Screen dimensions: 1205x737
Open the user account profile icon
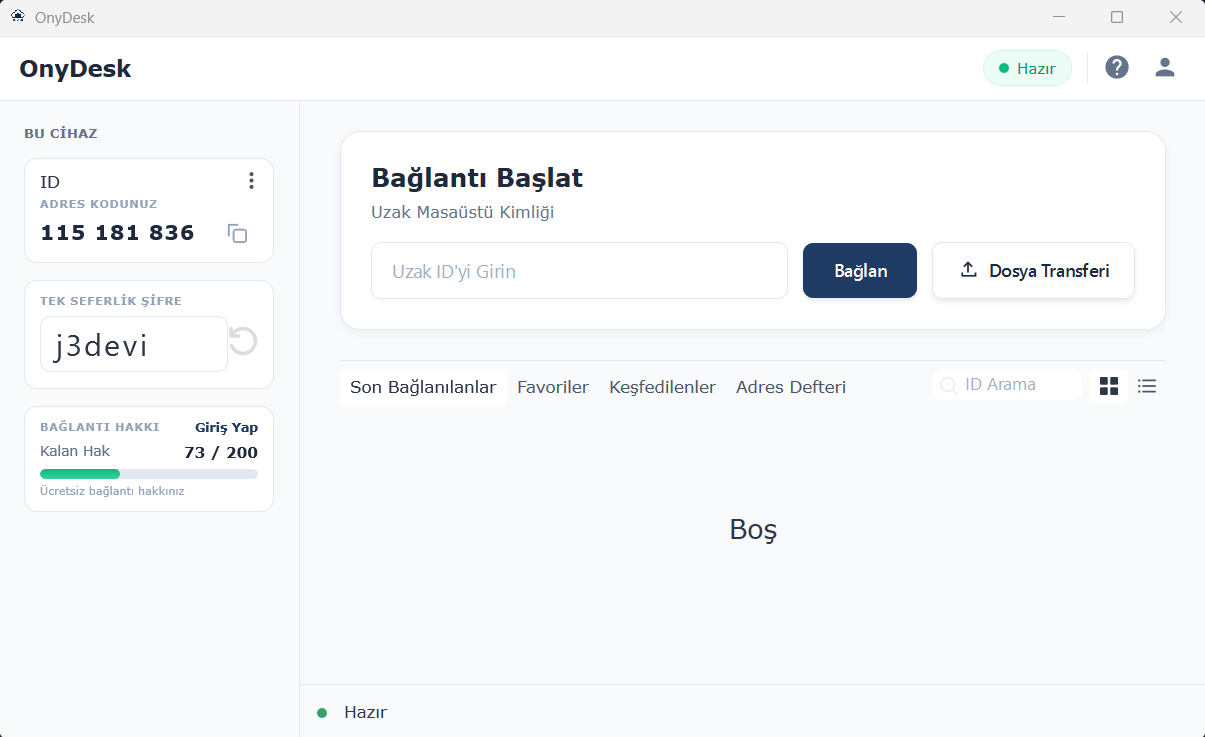1164,67
